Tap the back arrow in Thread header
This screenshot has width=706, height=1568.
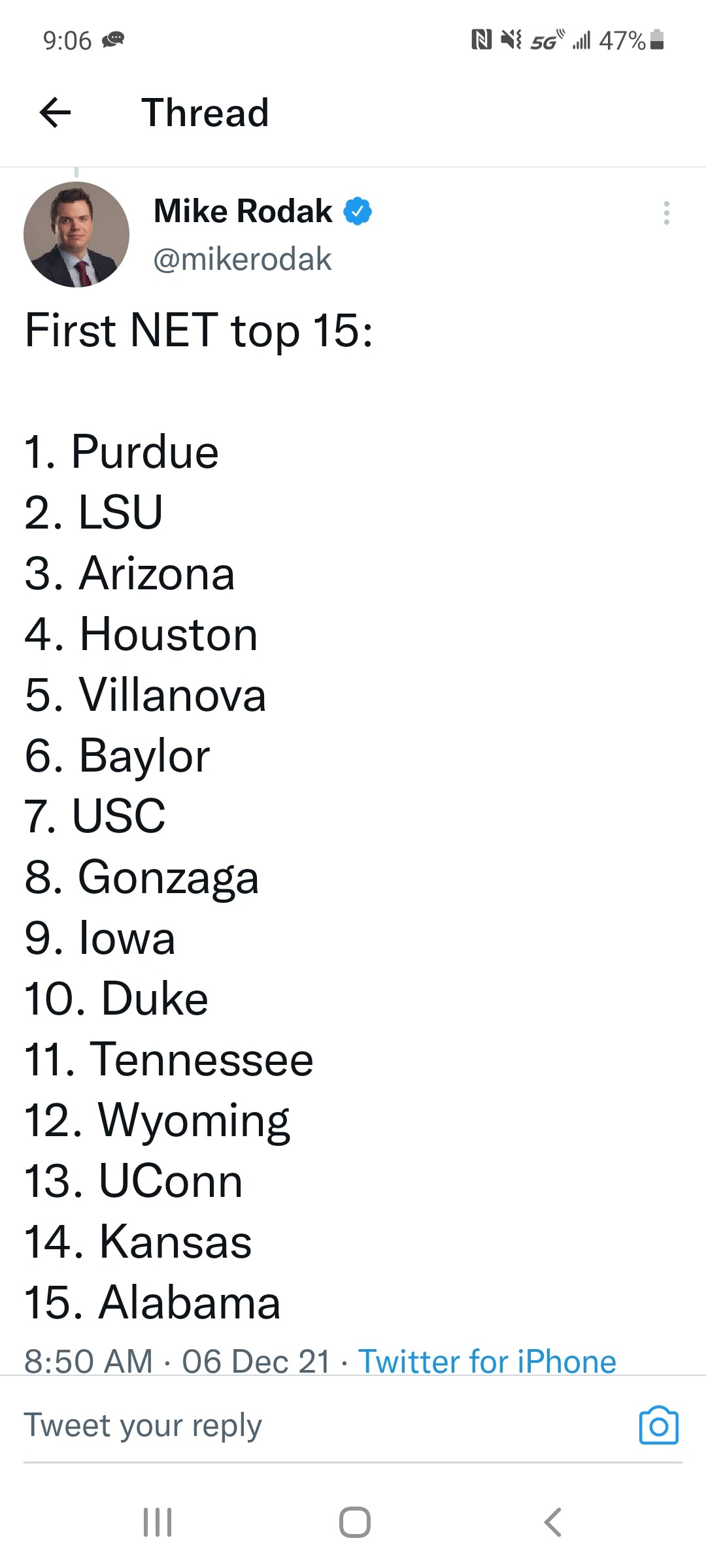pyautogui.click(x=55, y=112)
